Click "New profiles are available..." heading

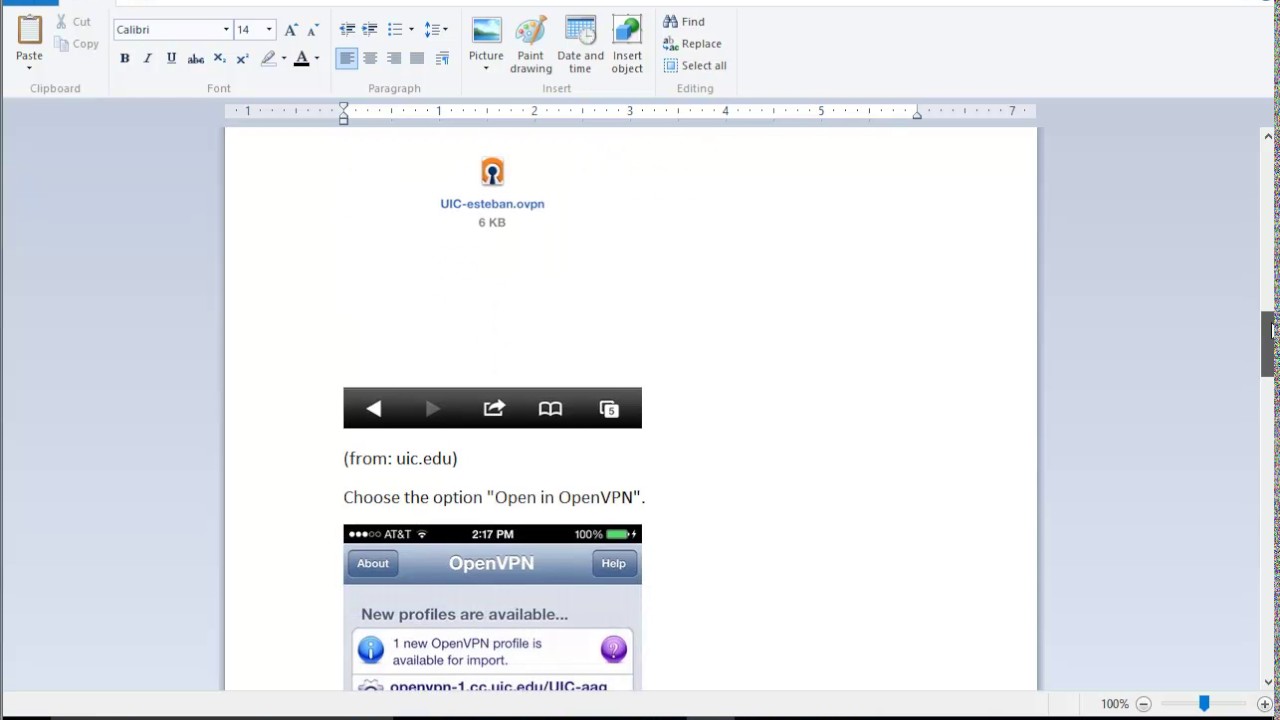(x=464, y=614)
